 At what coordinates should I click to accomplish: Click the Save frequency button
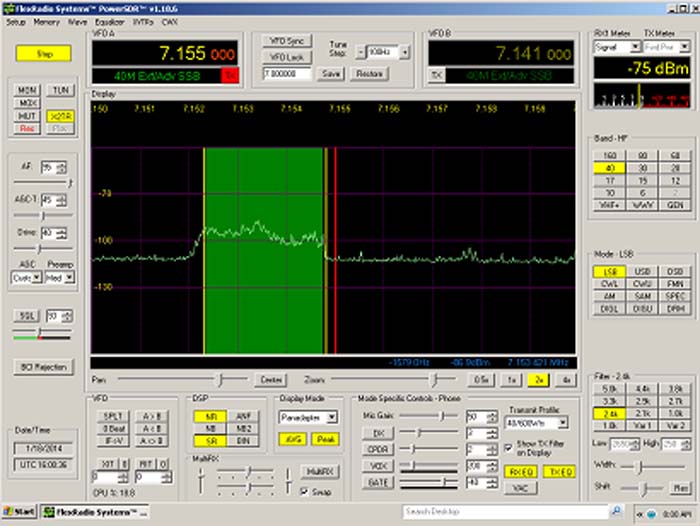[x=331, y=74]
